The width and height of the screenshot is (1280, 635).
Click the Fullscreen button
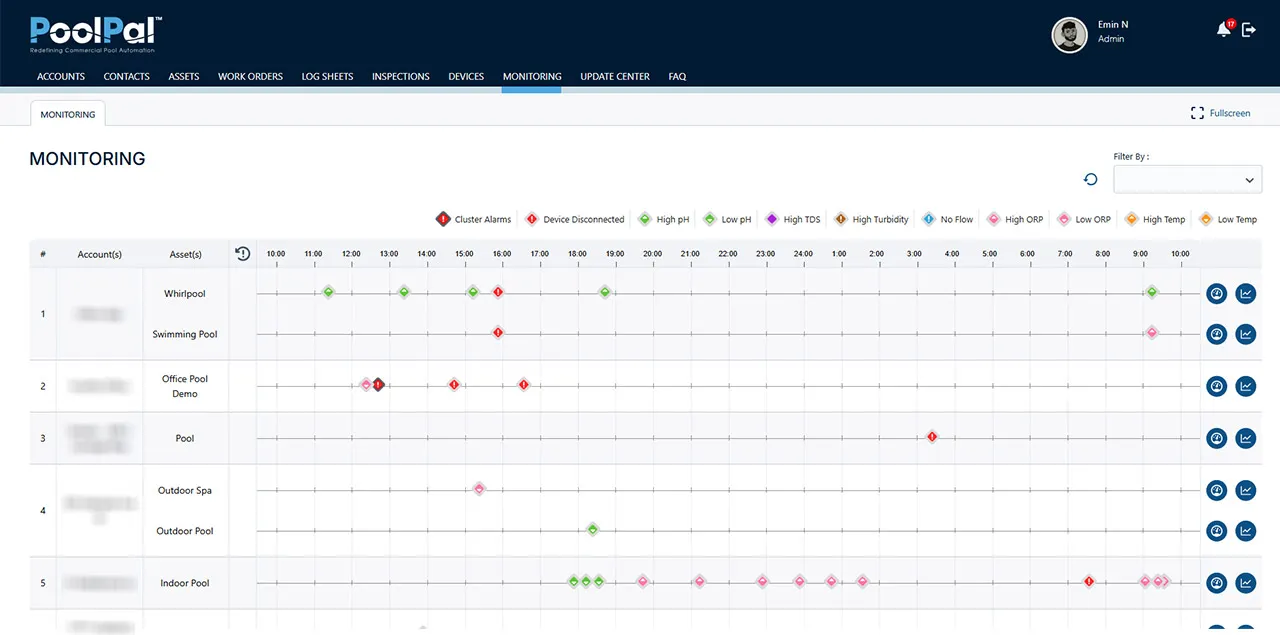[1220, 113]
